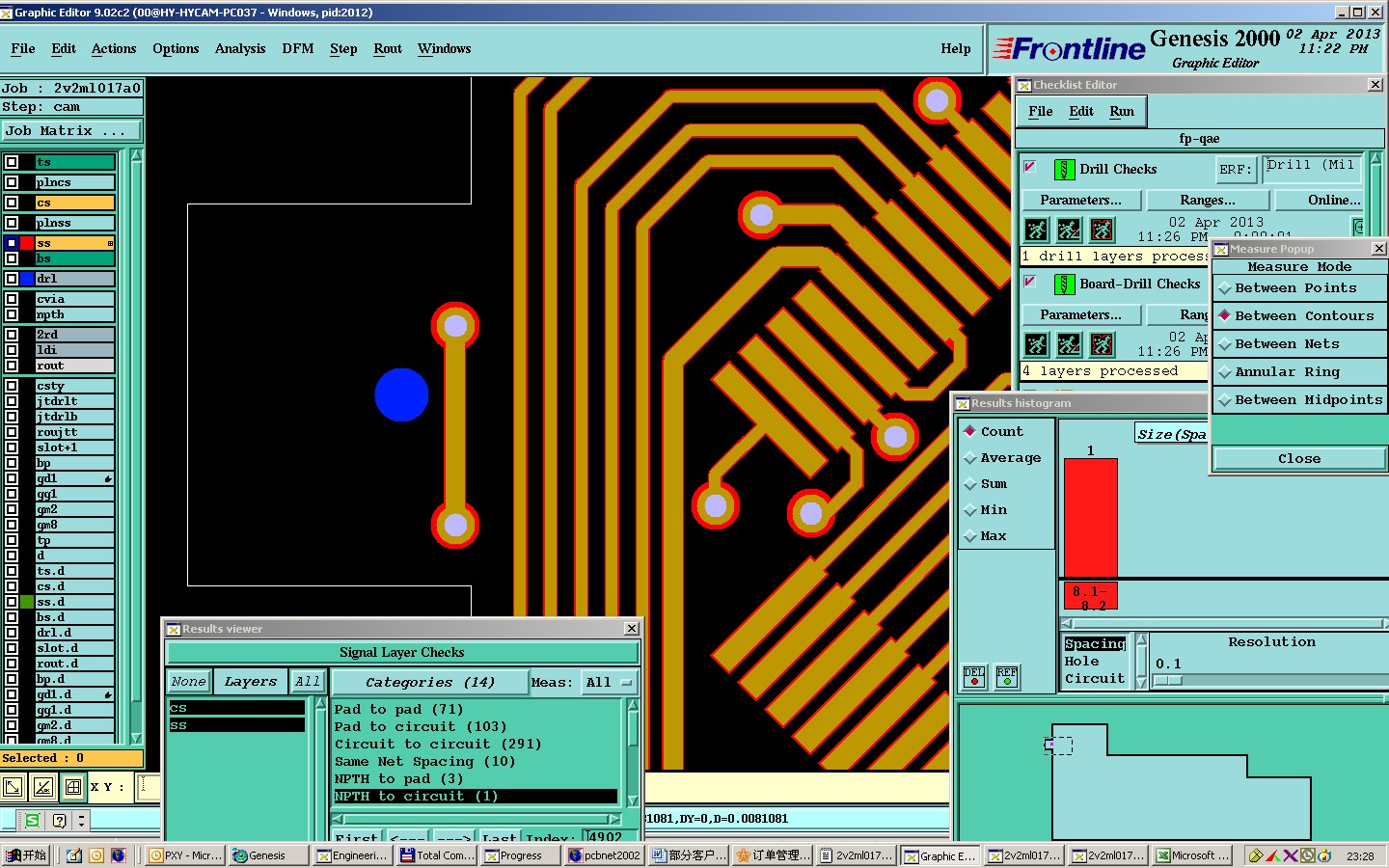This screenshot has width=1389, height=868.
Task: Click green drill icon beside Drill Checks
Action: [x=1064, y=170]
